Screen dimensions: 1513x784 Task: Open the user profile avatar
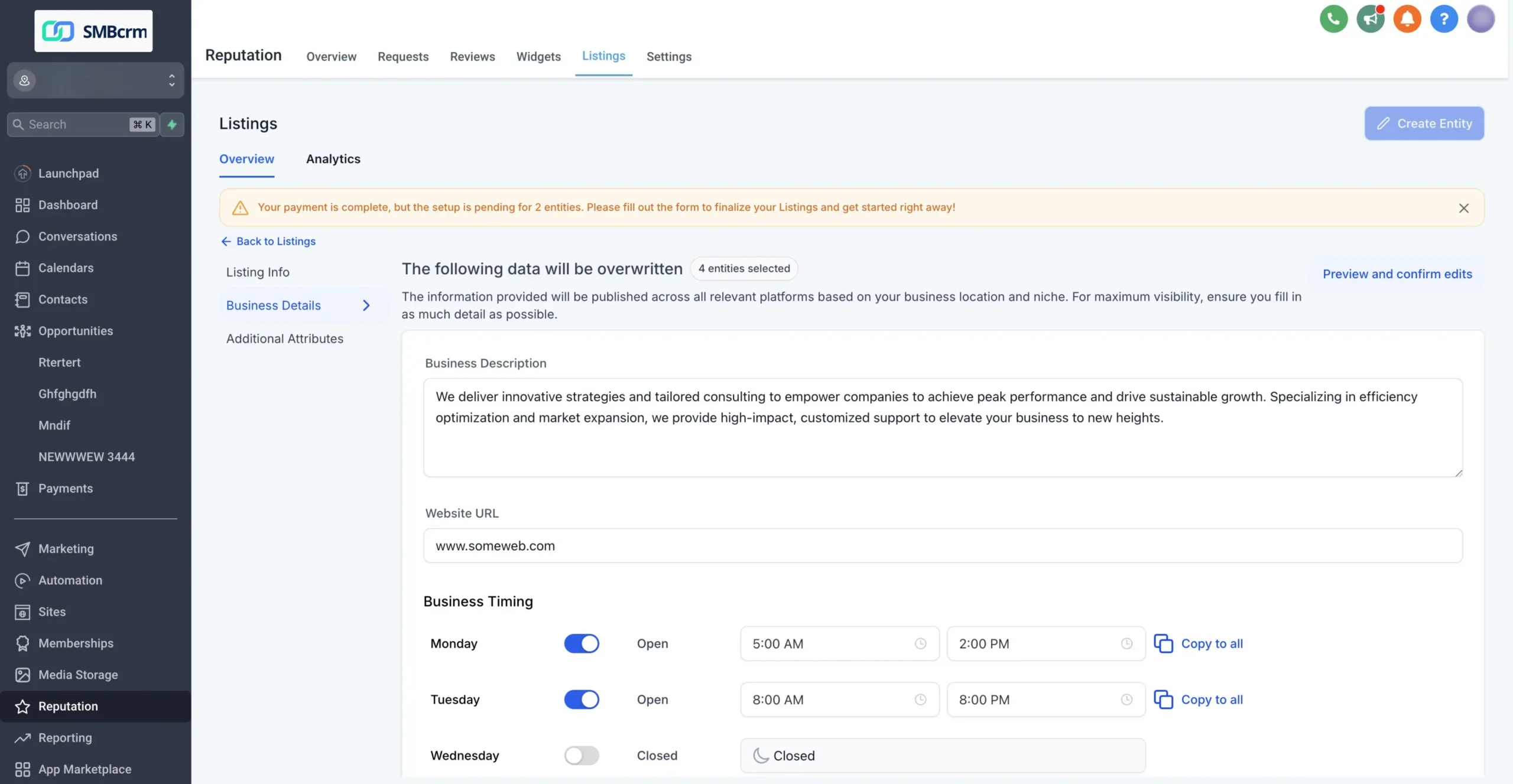click(1481, 19)
